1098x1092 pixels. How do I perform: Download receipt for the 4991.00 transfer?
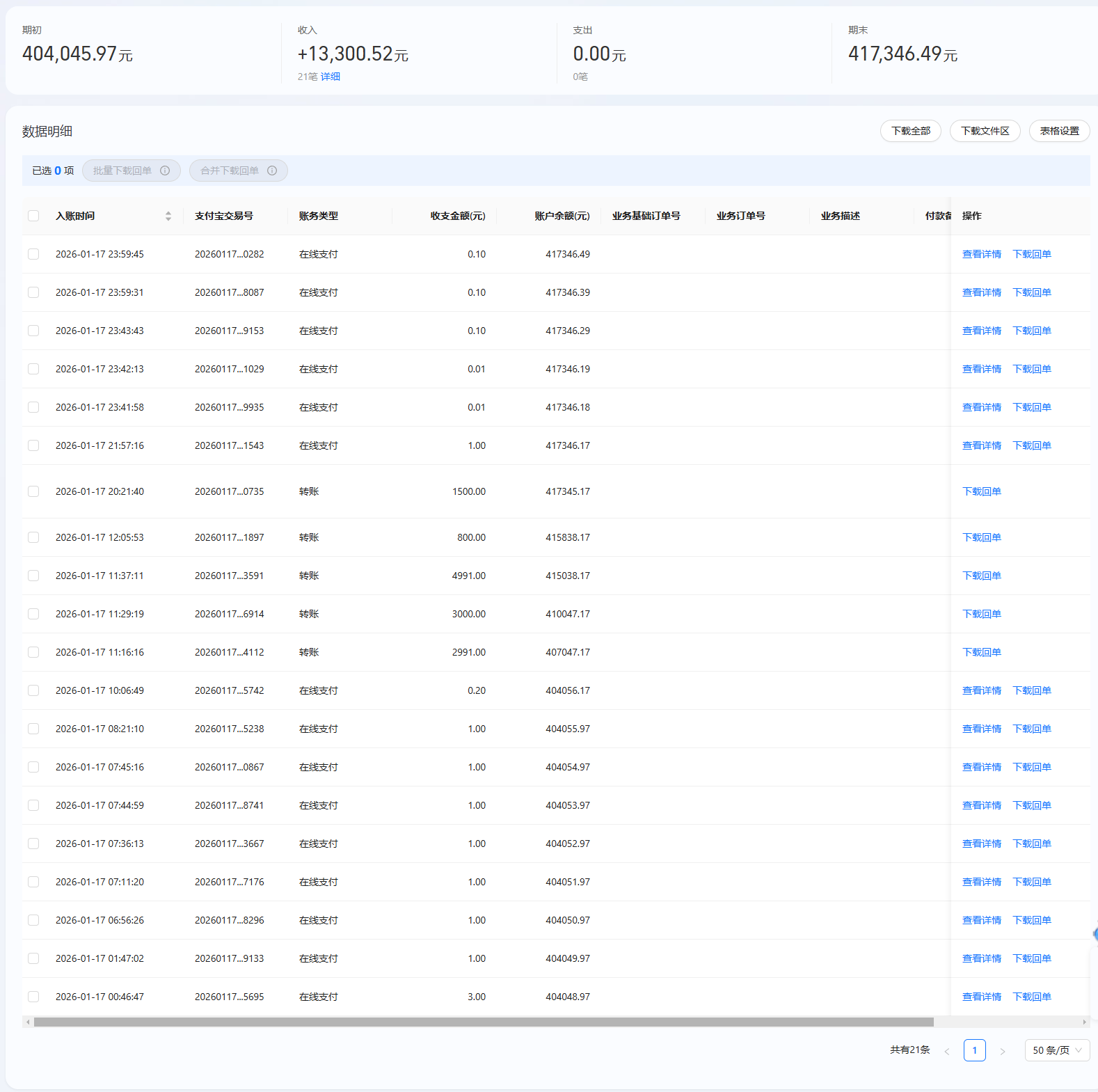tap(981, 576)
